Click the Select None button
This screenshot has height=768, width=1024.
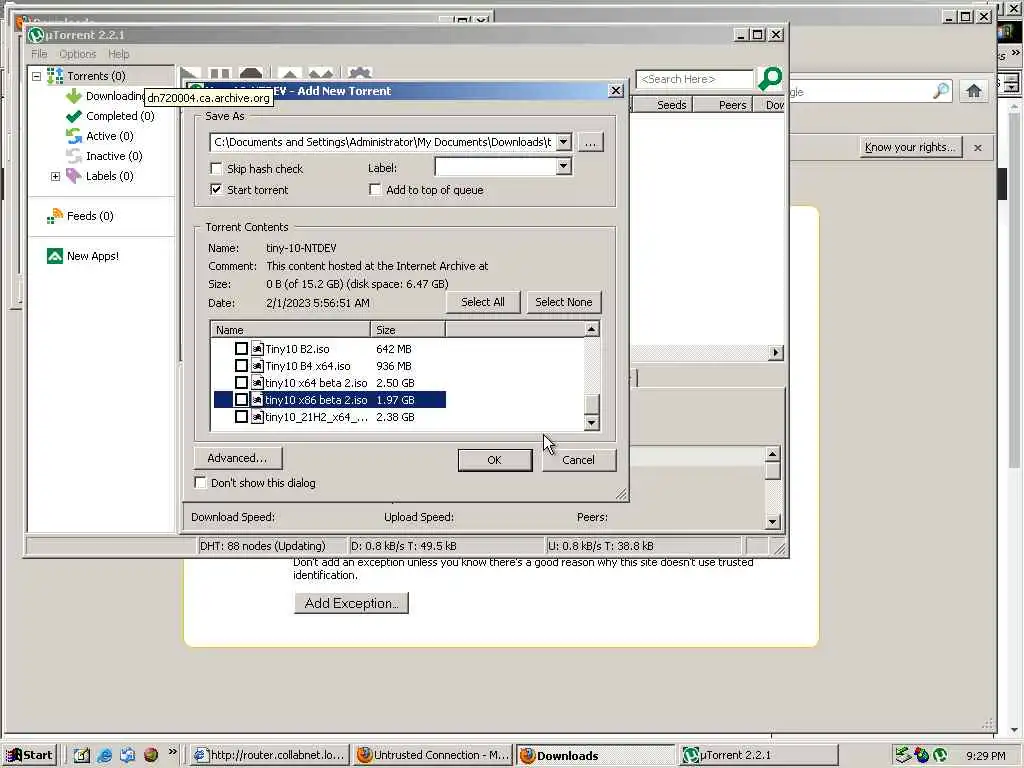tap(564, 302)
